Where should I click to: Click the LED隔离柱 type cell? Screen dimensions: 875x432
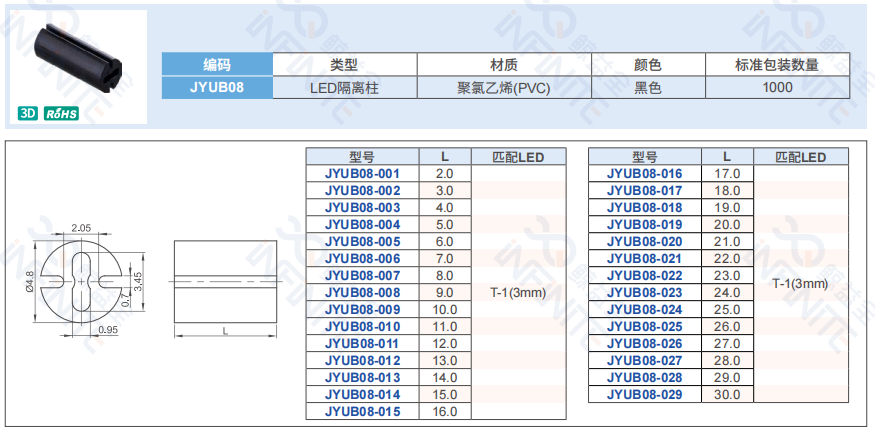344,87
